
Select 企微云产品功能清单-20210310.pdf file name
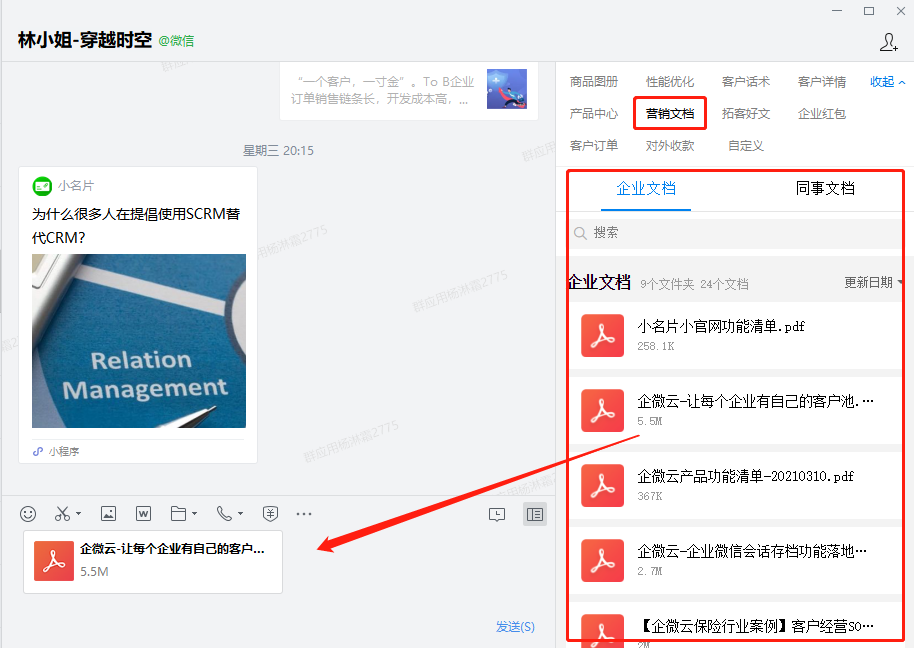(746, 477)
